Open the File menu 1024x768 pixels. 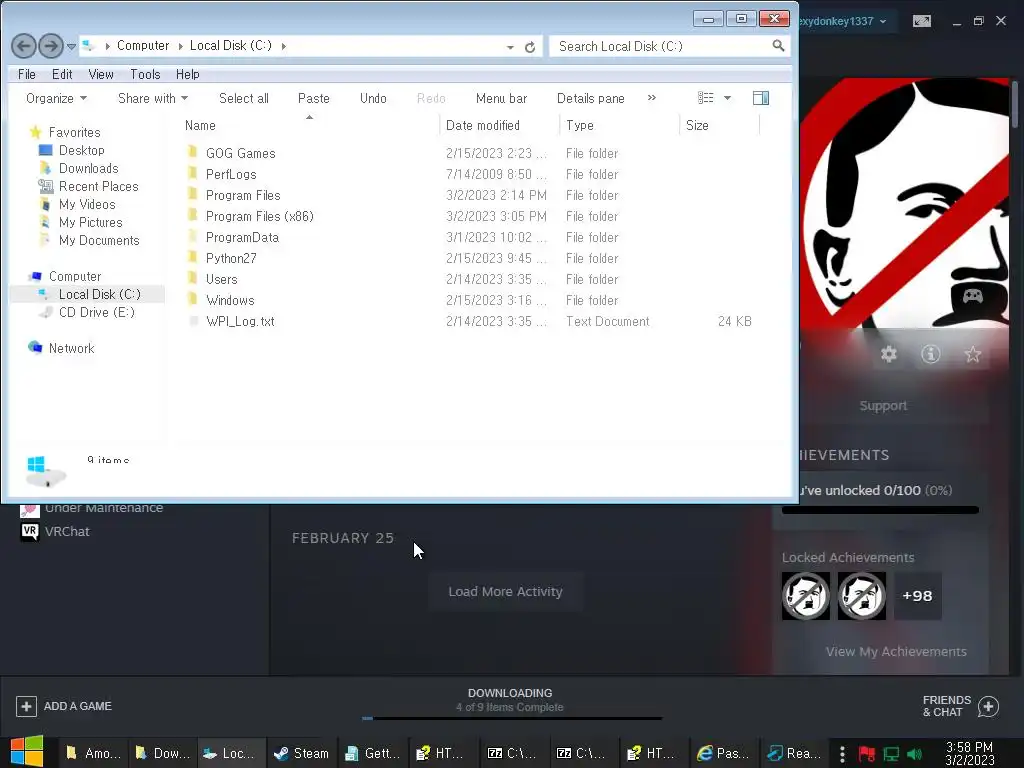pyautogui.click(x=27, y=74)
